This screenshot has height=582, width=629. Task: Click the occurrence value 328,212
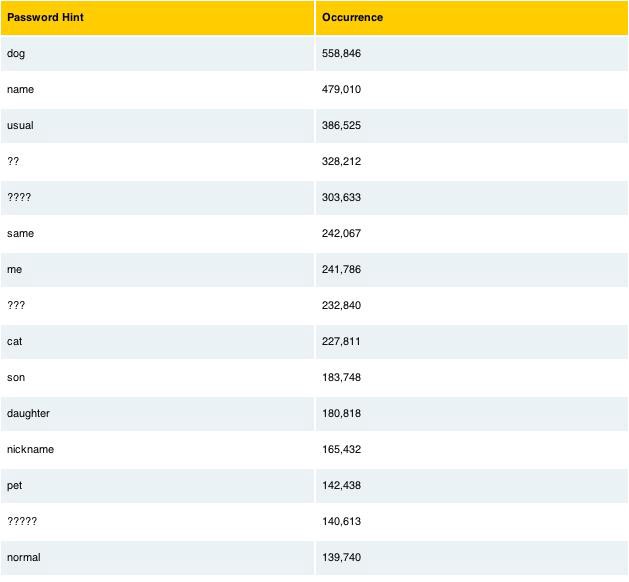click(341, 162)
